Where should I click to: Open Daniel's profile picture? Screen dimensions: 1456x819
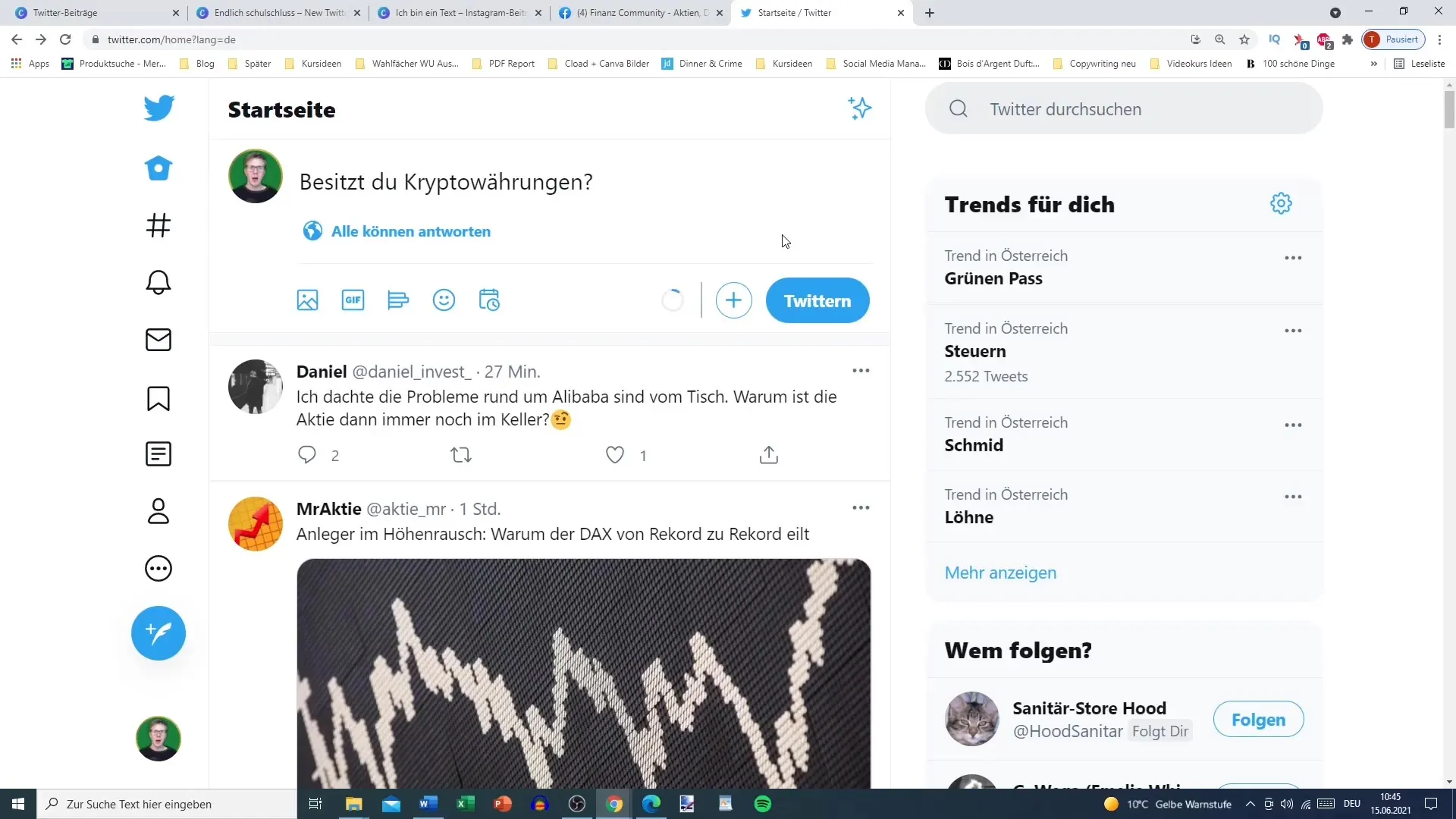(x=256, y=387)
